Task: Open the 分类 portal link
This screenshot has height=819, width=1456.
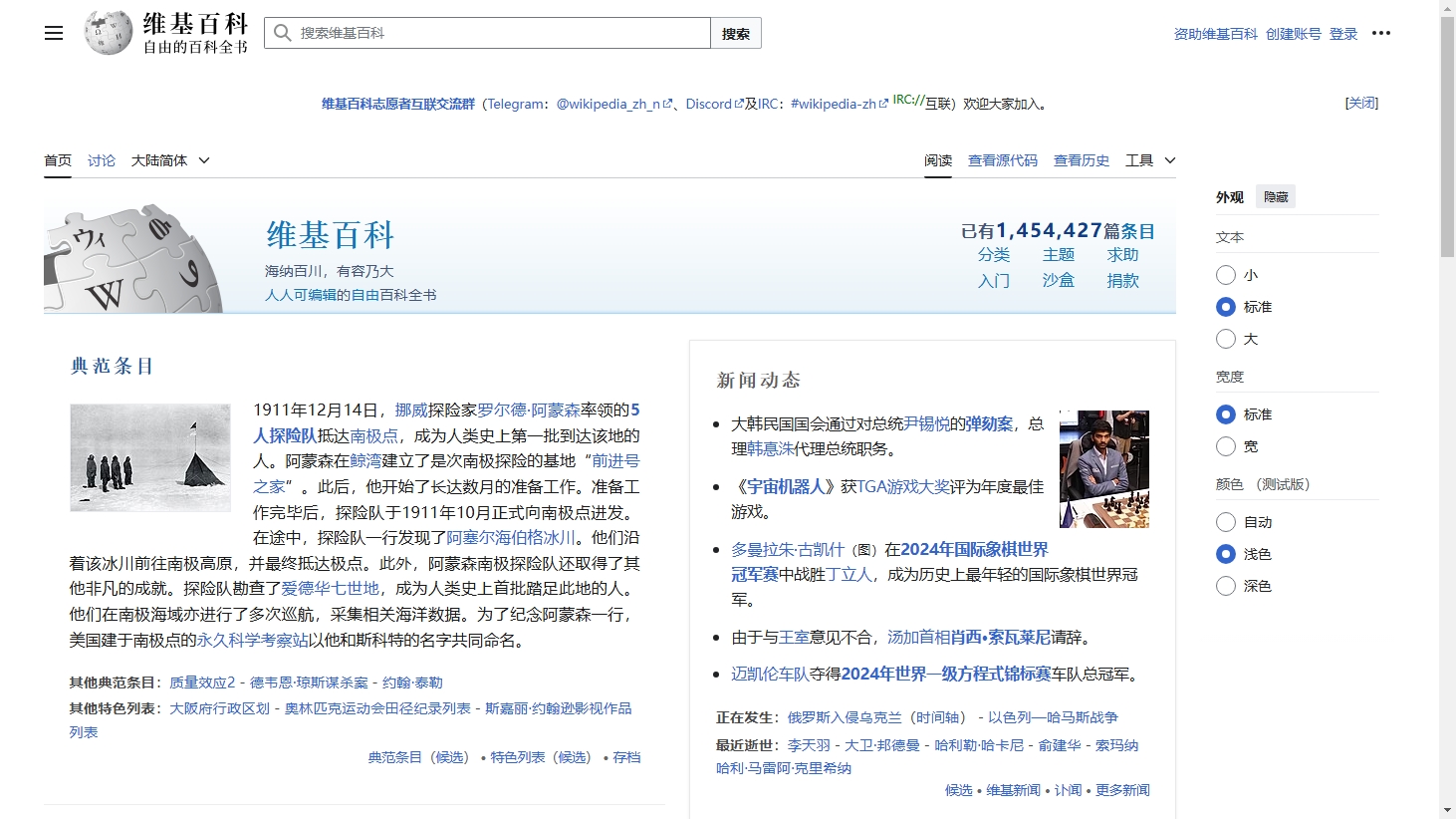Action: [994, 255]
